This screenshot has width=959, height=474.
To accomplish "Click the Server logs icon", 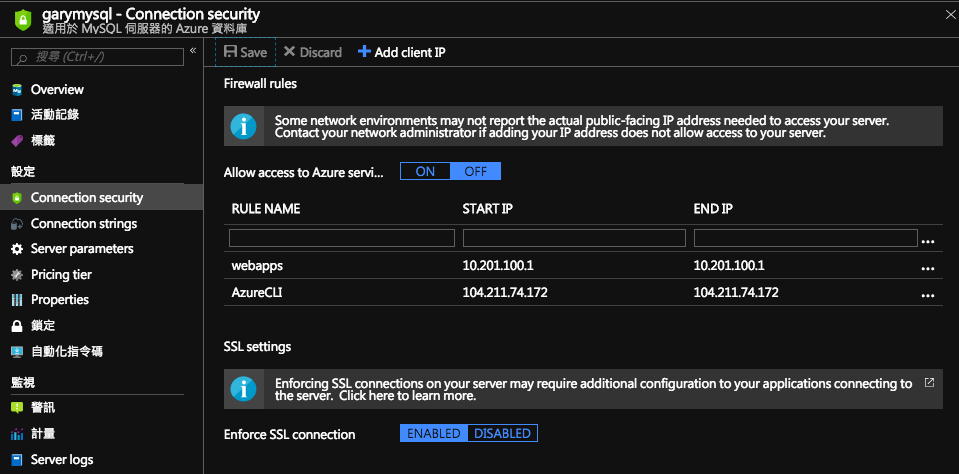I will pos(17,459).
